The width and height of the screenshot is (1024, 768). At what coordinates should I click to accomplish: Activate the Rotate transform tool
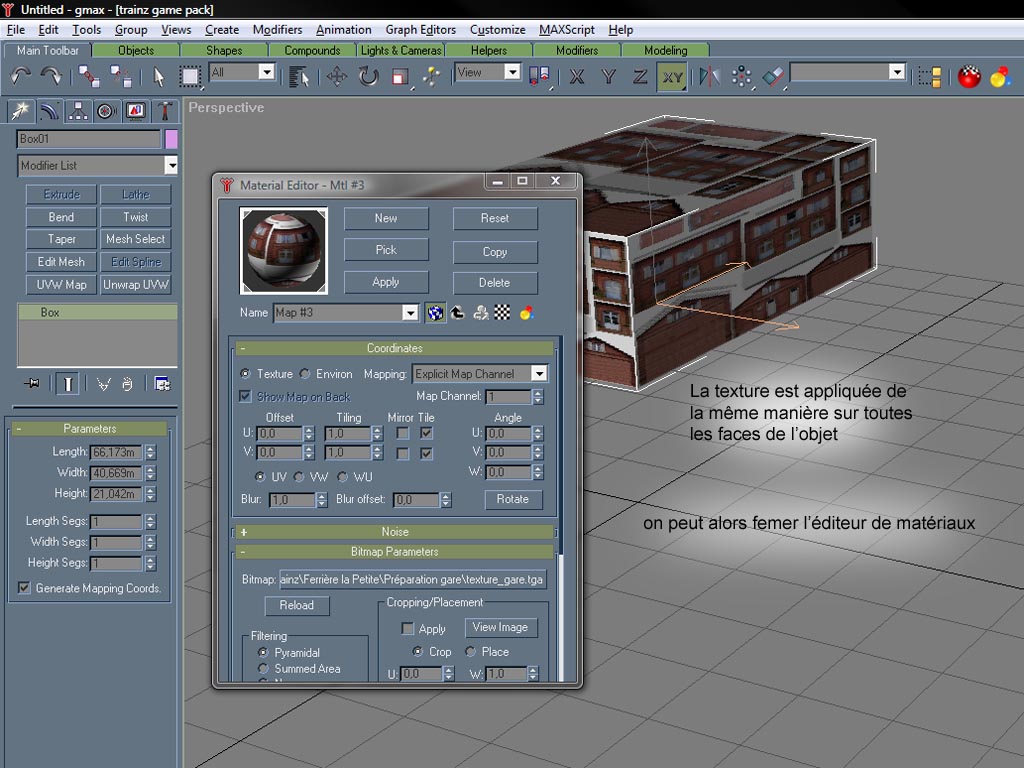click(x=368, y=76)
